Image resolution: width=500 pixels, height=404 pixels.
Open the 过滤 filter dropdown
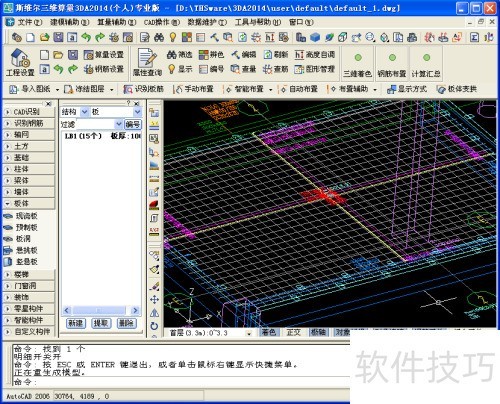pyautogui.click(x=118, y=124)
